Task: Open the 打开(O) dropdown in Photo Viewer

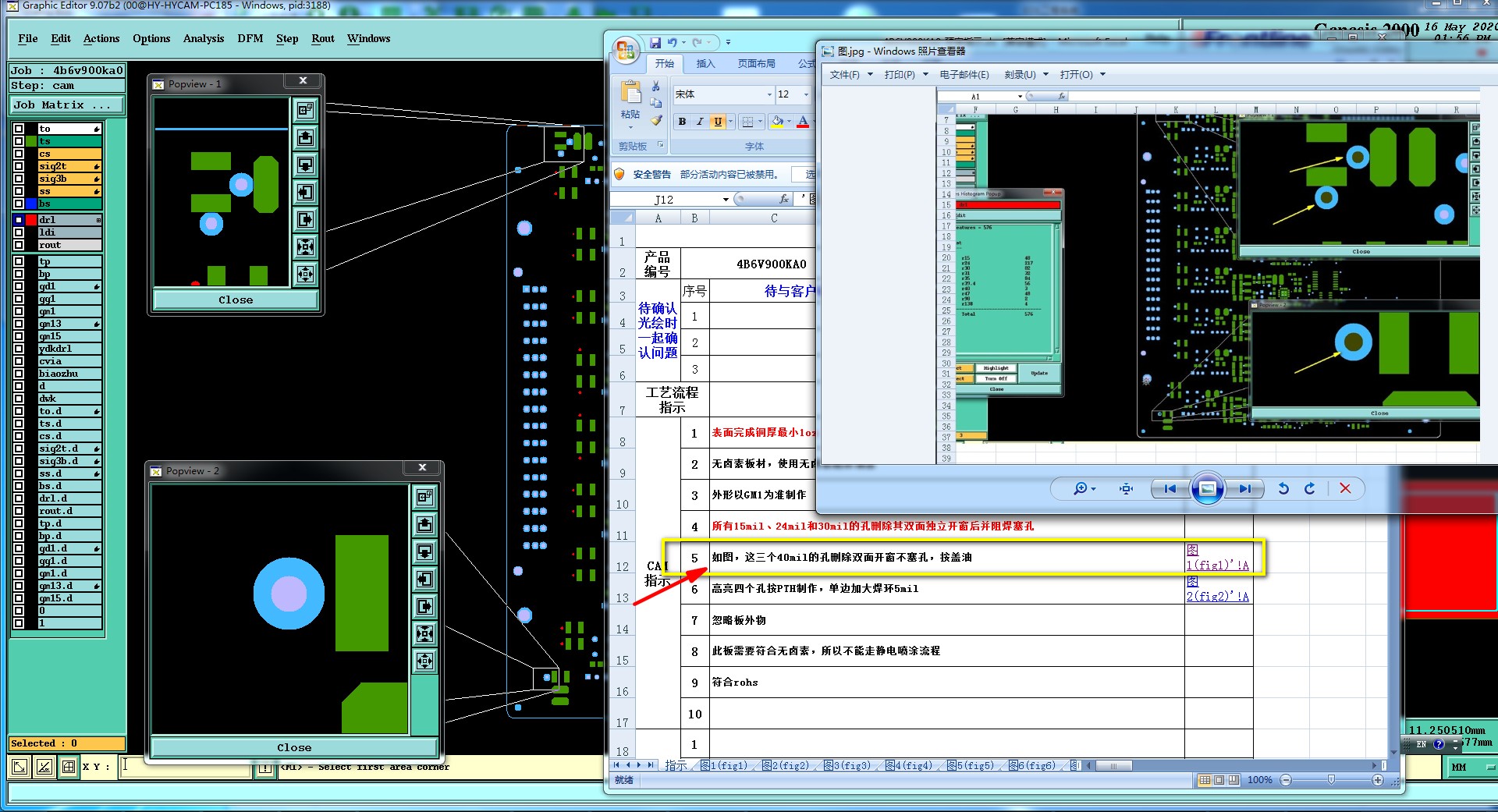Action: coord(1082,74)
